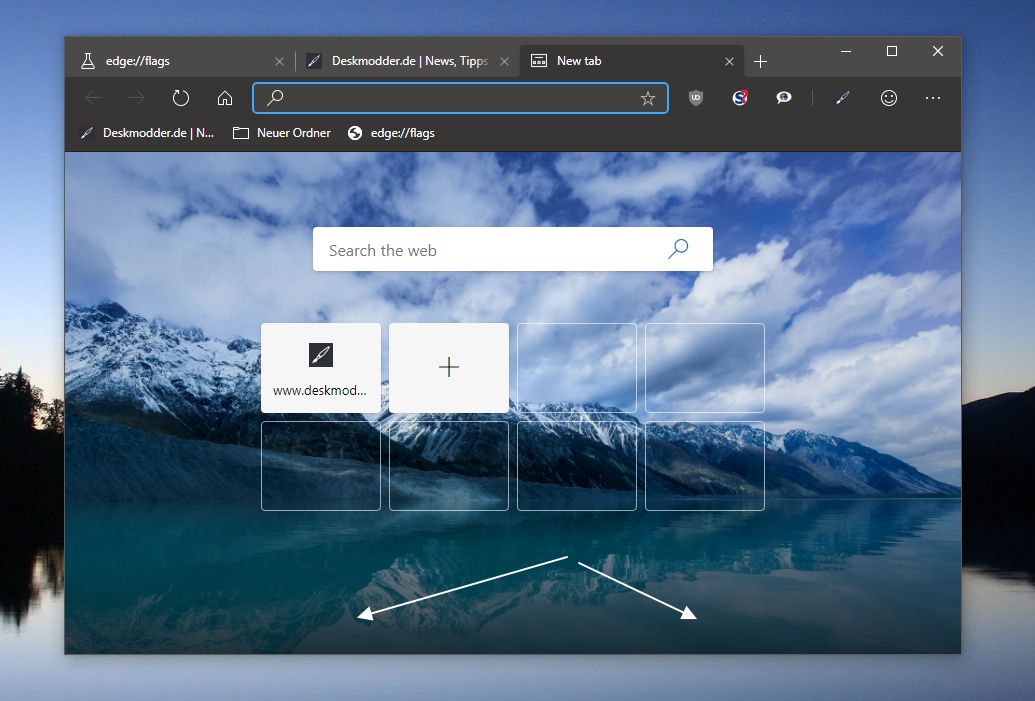The width and height of the screenshot is (1035, 701).
Task: Open the Settings and more ellipsis menu
Action: [933, 98]
